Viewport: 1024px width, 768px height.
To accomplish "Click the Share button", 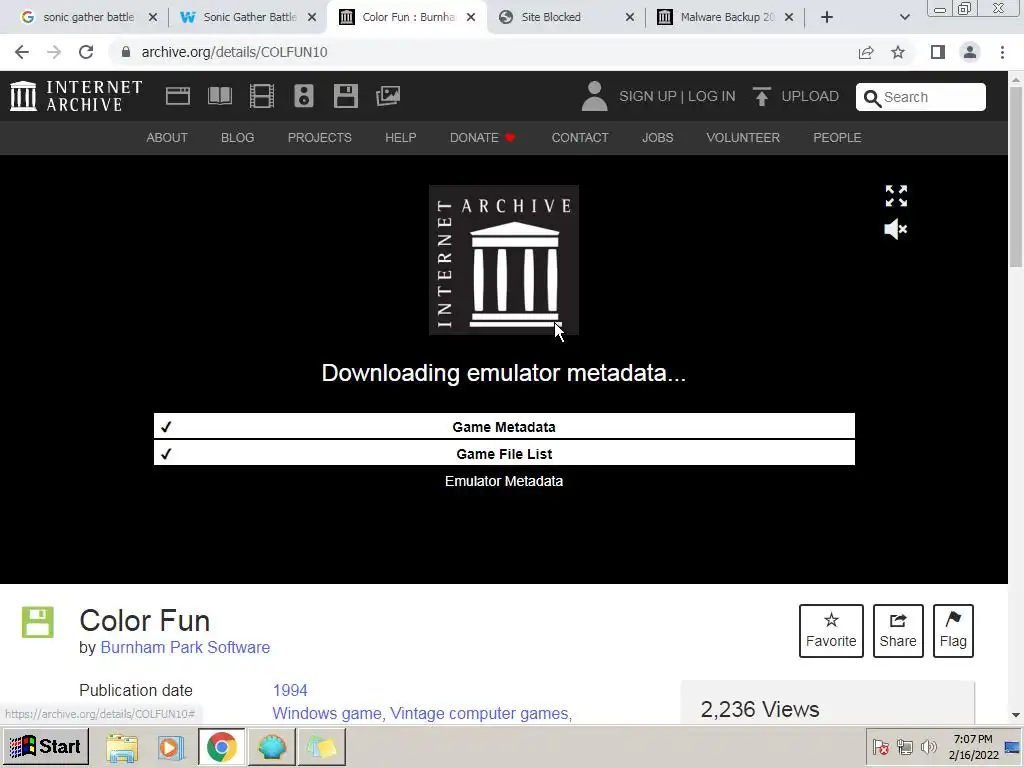I will tap(898, 631).
